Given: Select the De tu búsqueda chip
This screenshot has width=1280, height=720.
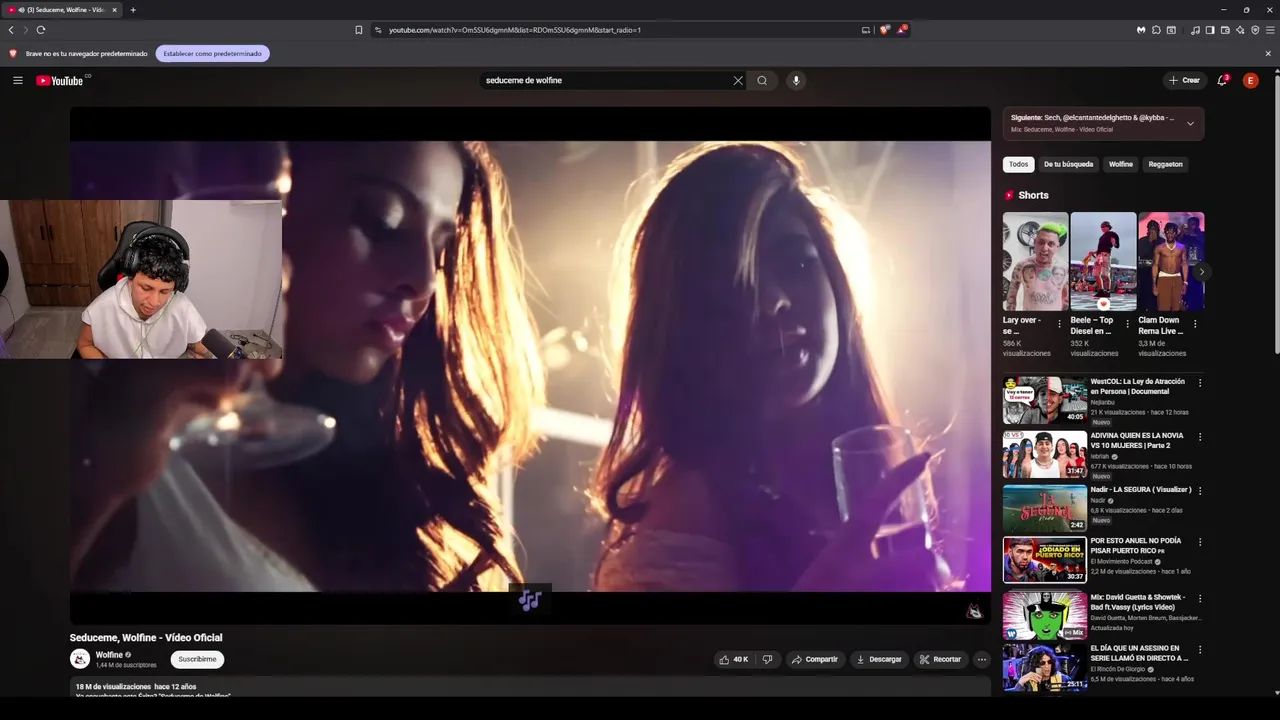Looking at the screenshot, I should point(1068,164).
